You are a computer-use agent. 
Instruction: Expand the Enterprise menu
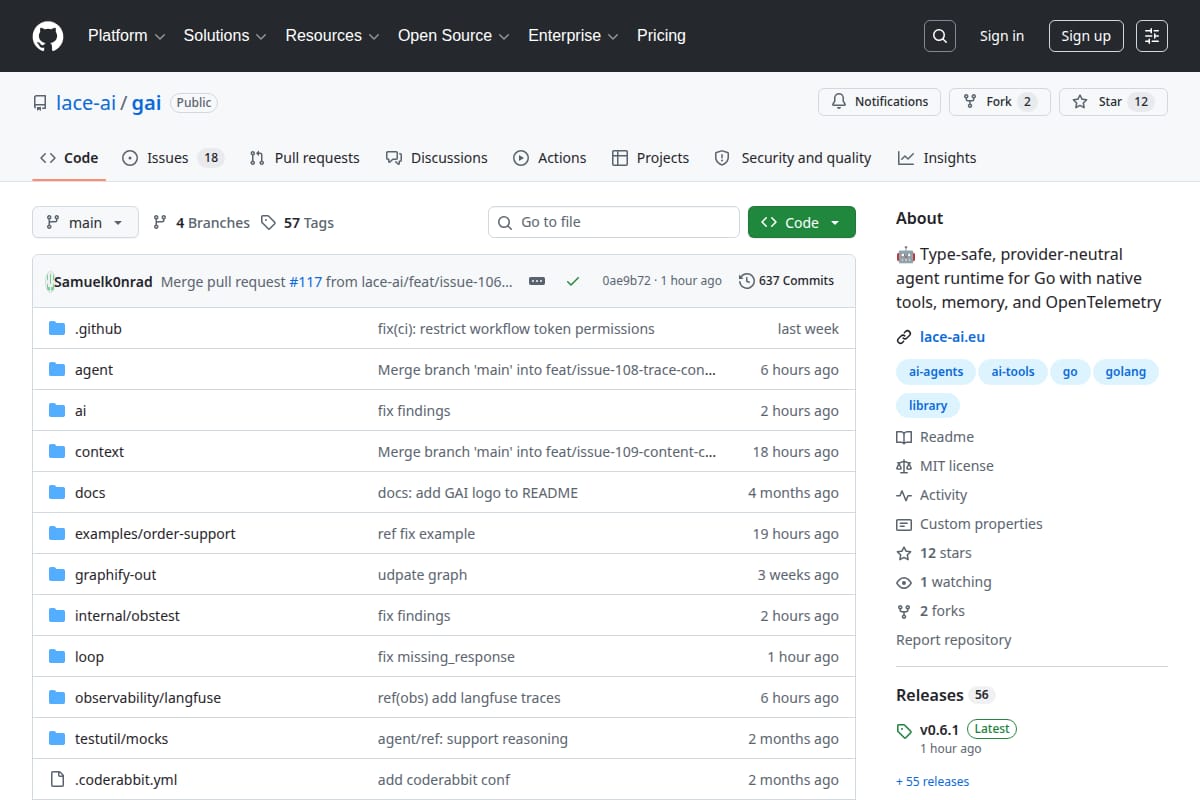573,36
